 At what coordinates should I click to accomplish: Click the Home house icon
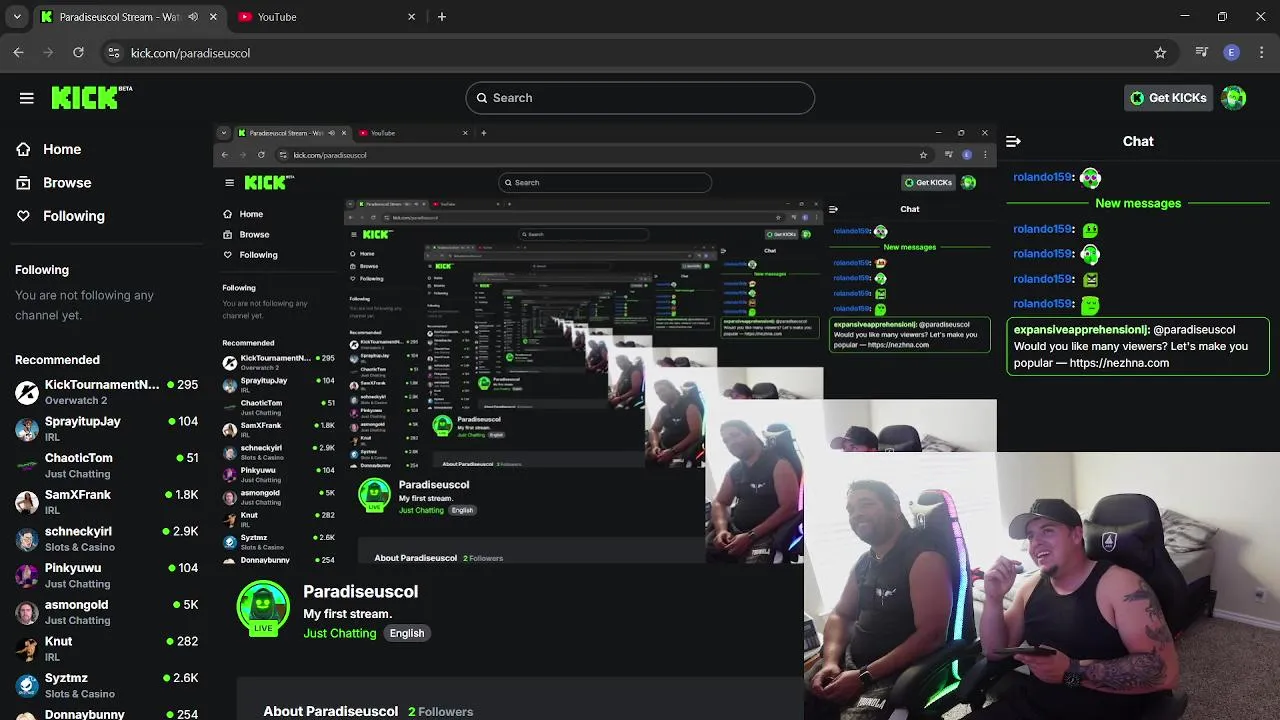click(23, 149)
